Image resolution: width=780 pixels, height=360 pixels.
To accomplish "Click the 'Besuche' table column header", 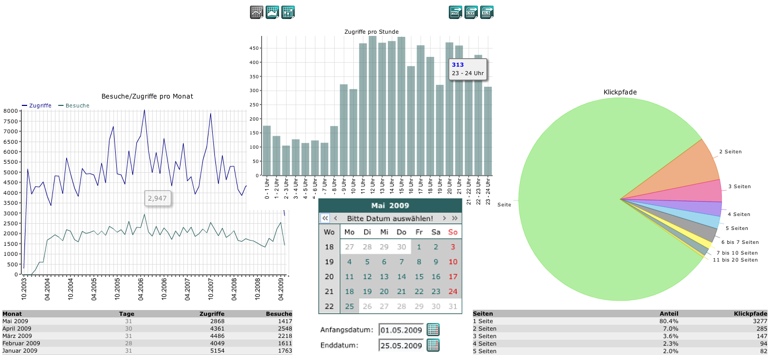I will [x=279, y=314].
